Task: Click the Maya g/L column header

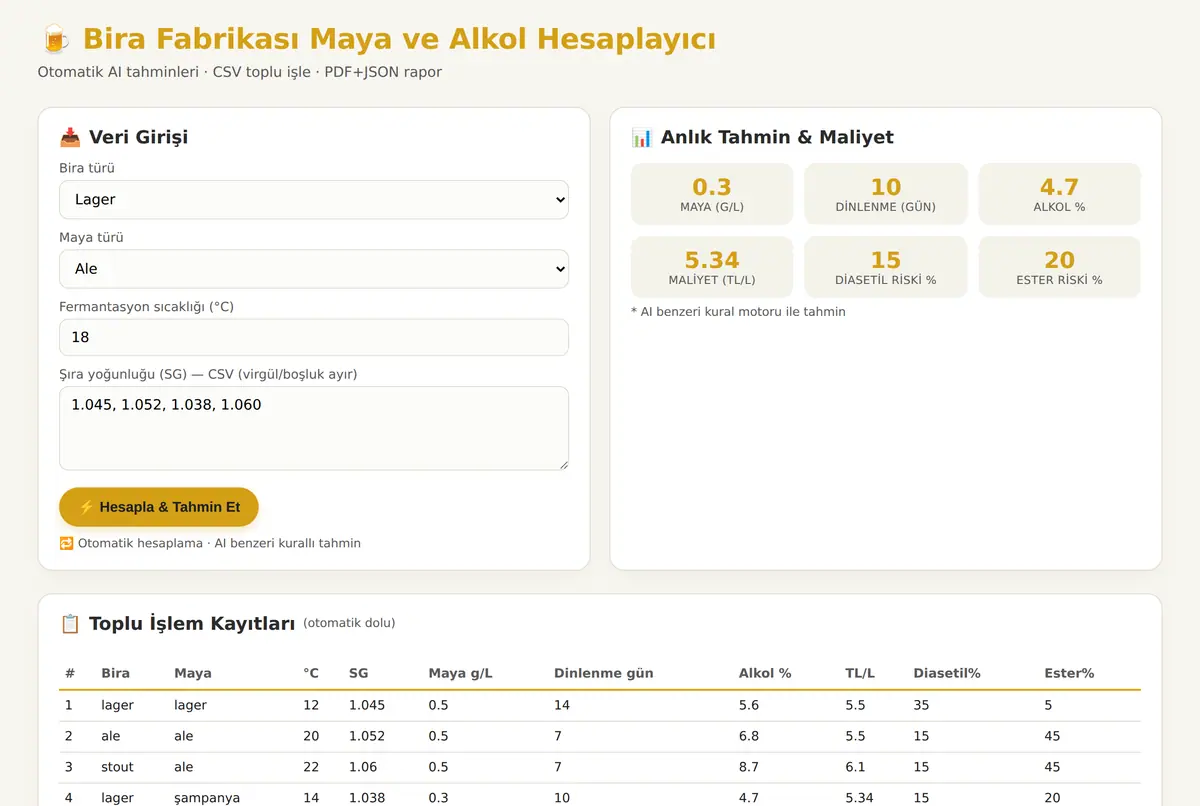Action: pos(460,673)
